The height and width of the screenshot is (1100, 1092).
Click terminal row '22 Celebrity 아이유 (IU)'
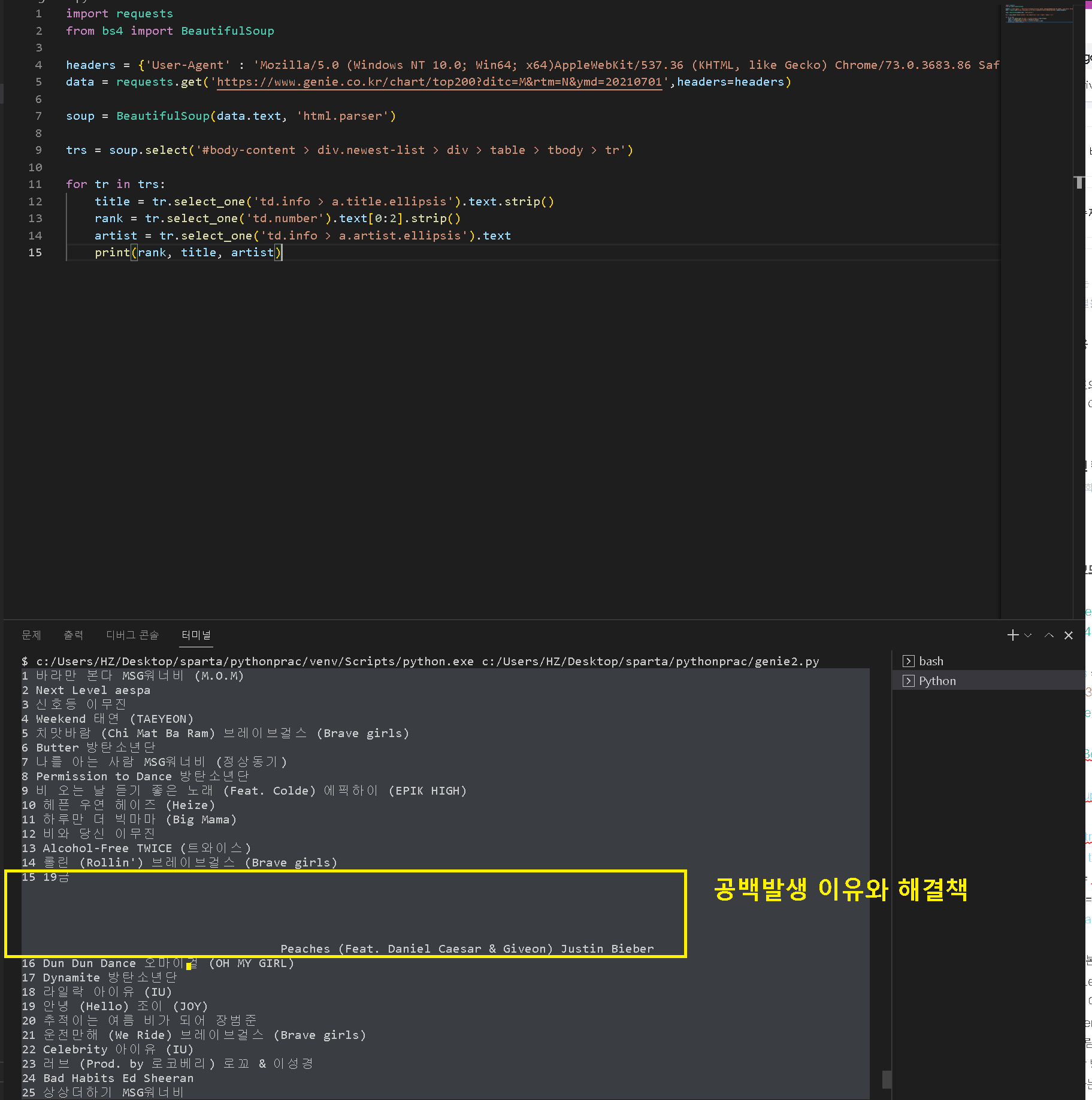pos(108,1050)
